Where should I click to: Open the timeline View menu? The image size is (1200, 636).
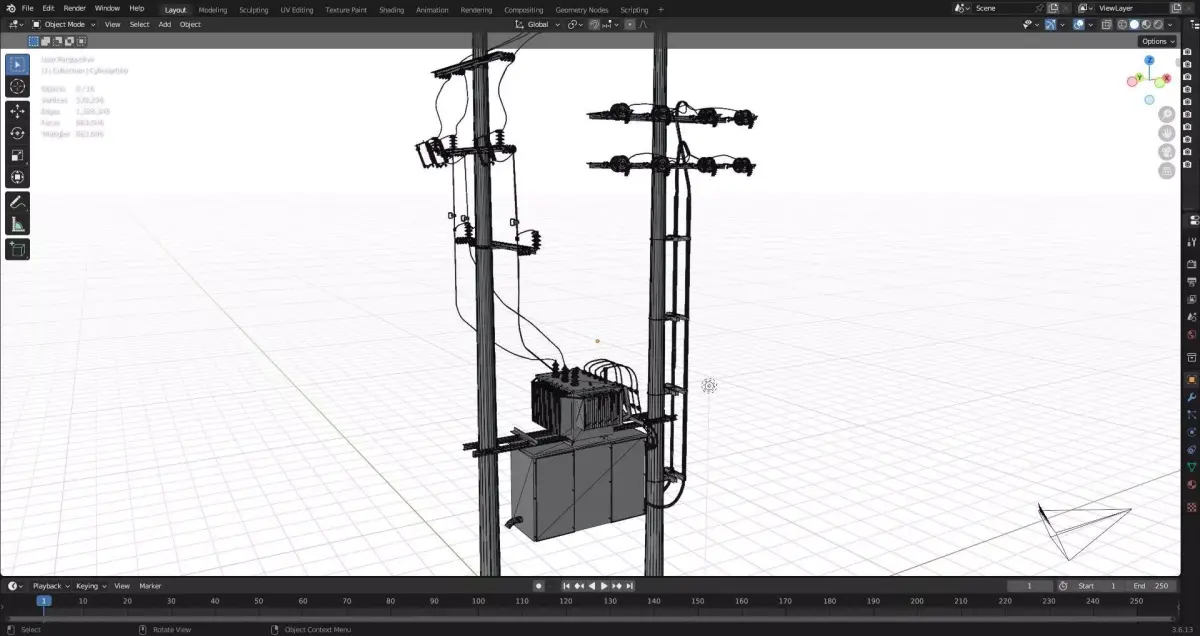click(x=122, y=586)
